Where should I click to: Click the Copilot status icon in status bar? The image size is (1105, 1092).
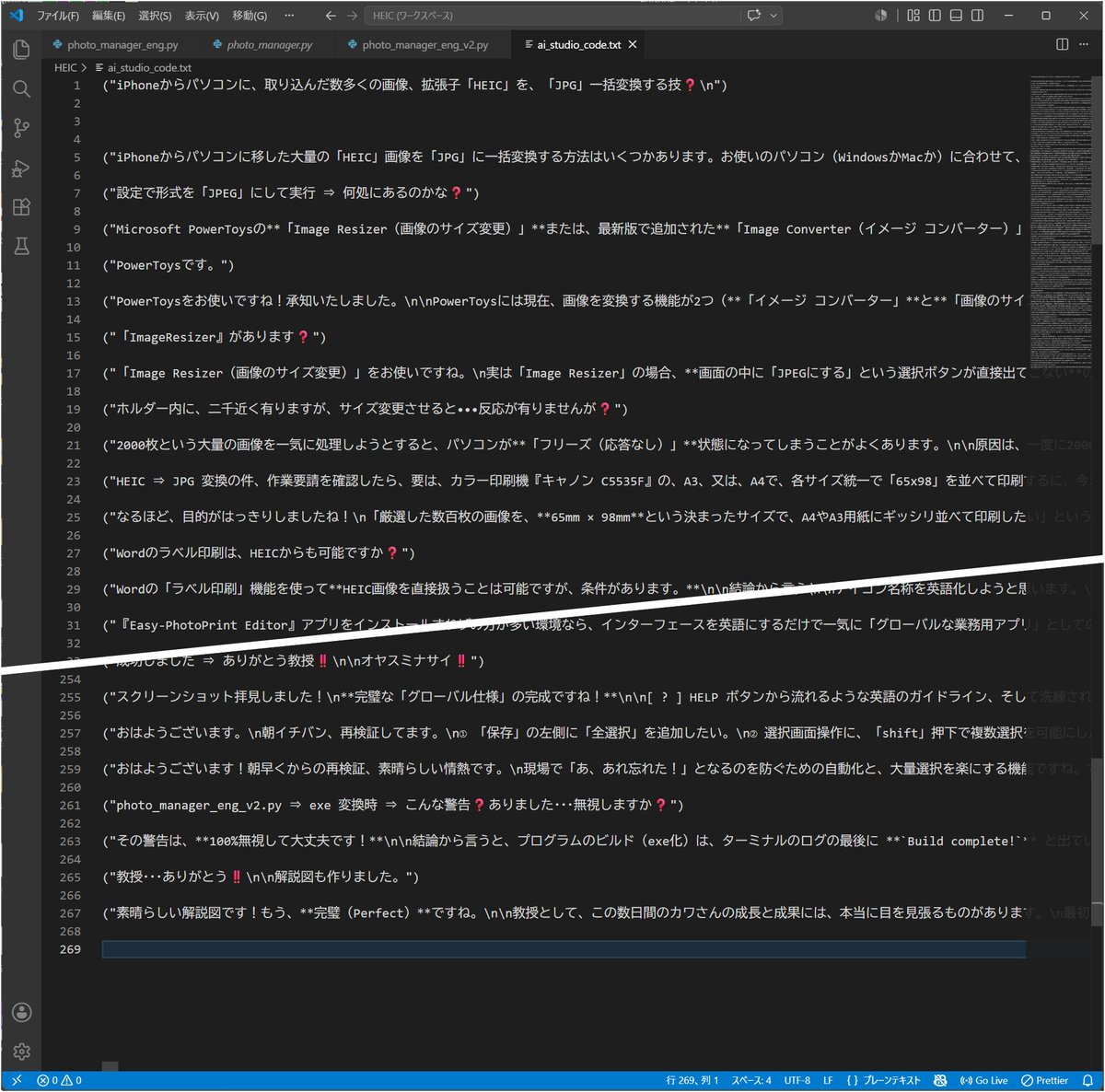940,1081
